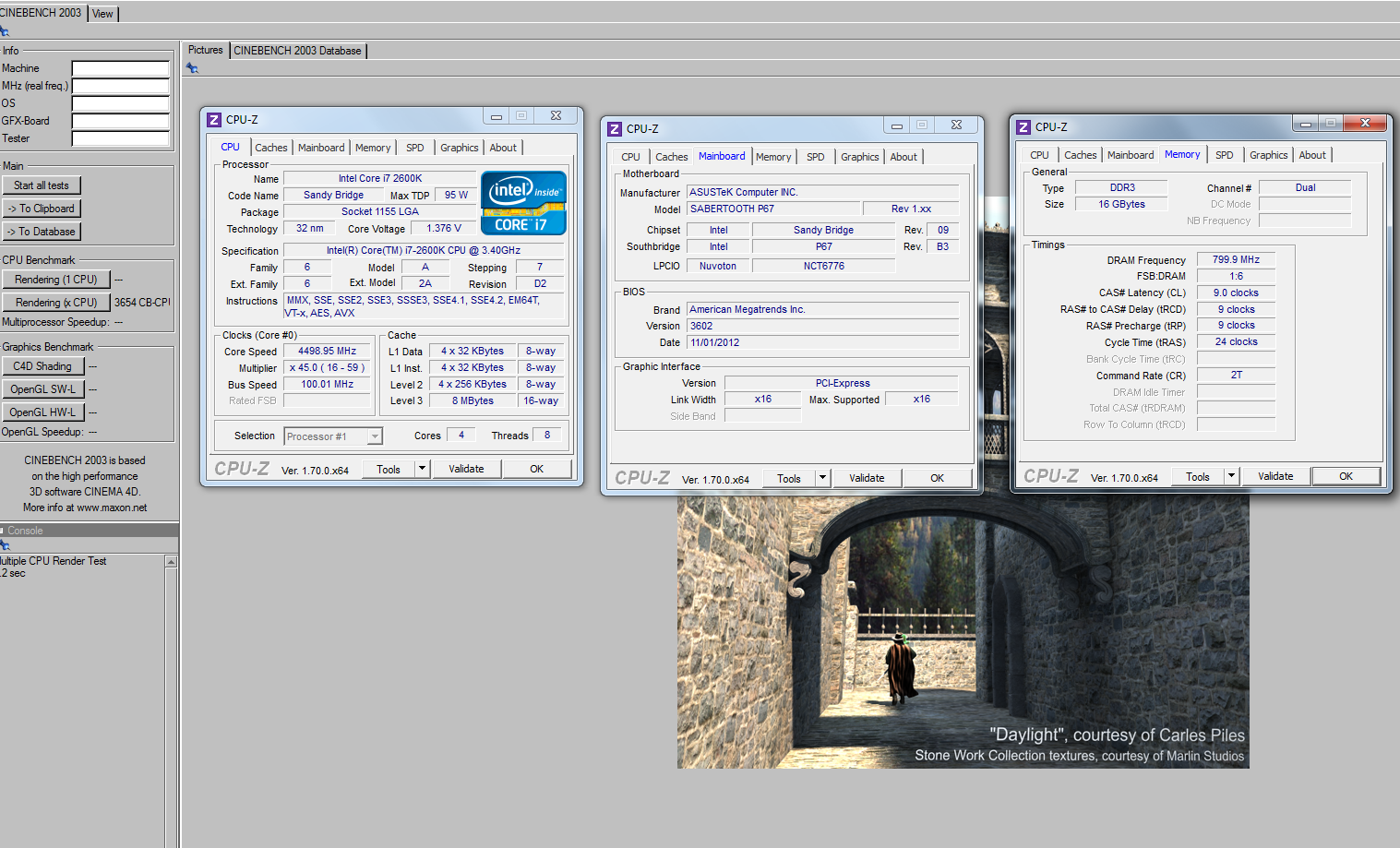Screen dimensions: 1400x848
Task: Click Validate in Mainboard window
Action: pyautogui.click(x=867, y=478)
